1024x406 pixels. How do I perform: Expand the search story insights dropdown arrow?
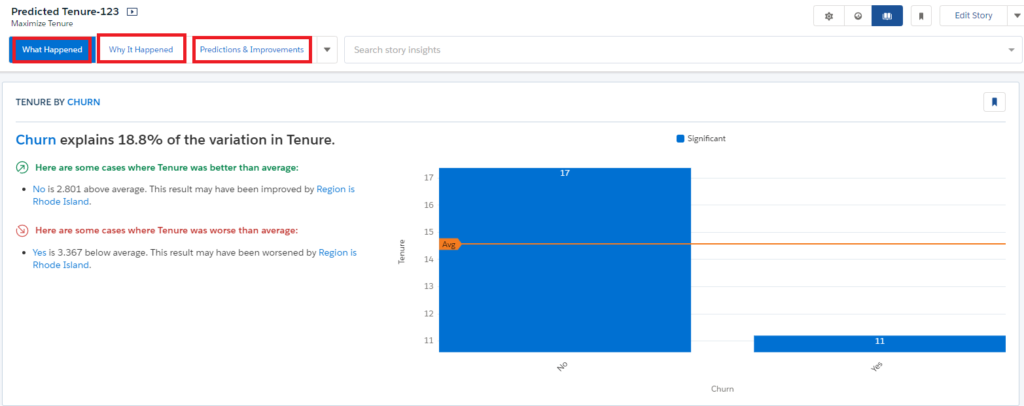1011,50
